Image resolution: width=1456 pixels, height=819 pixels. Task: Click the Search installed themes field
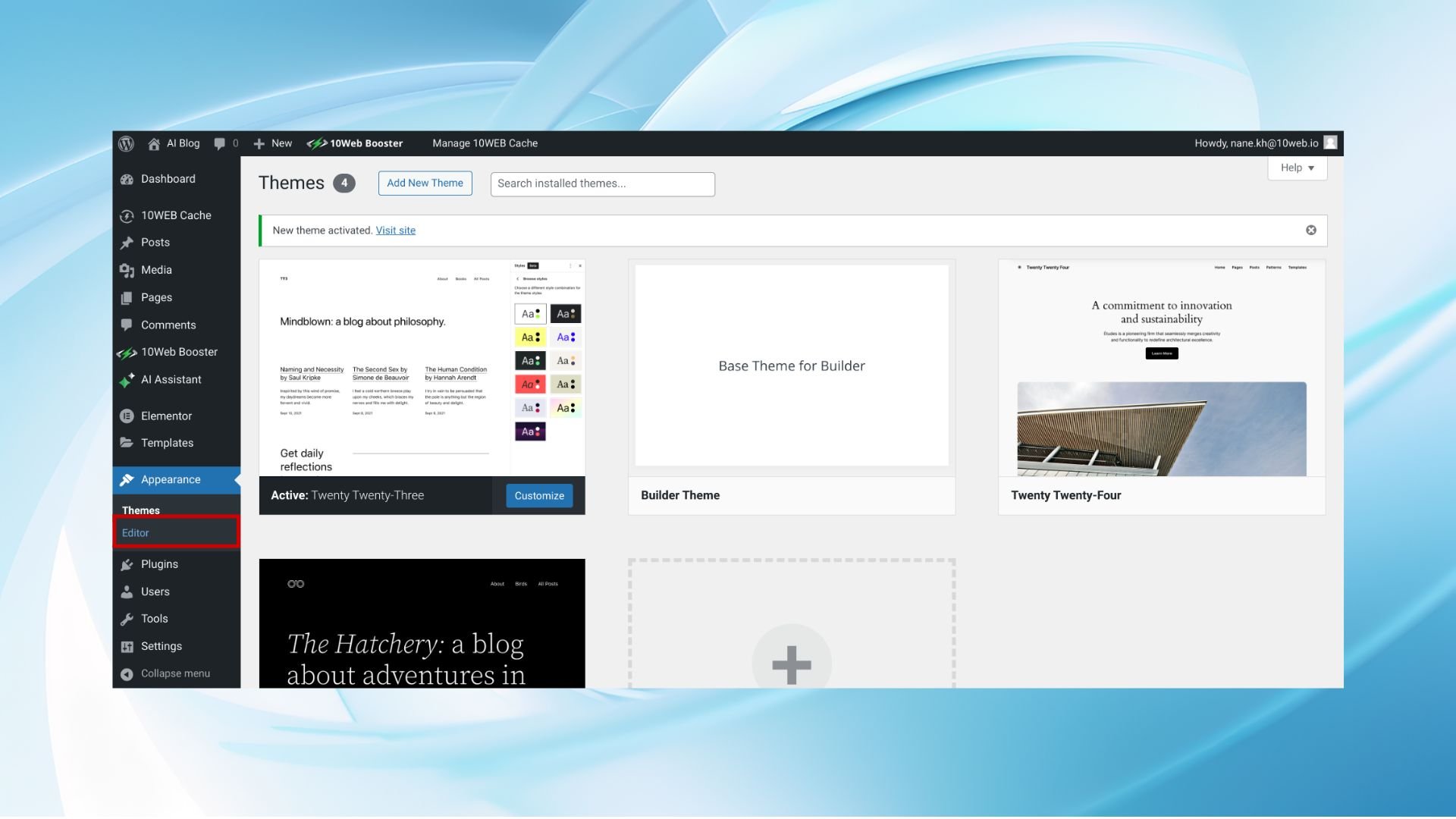(x=602, y=184)
